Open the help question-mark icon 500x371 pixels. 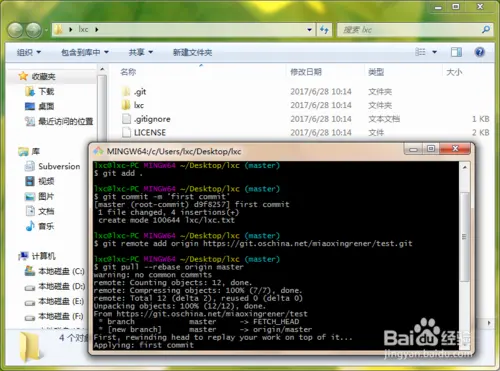pos(480,52)
